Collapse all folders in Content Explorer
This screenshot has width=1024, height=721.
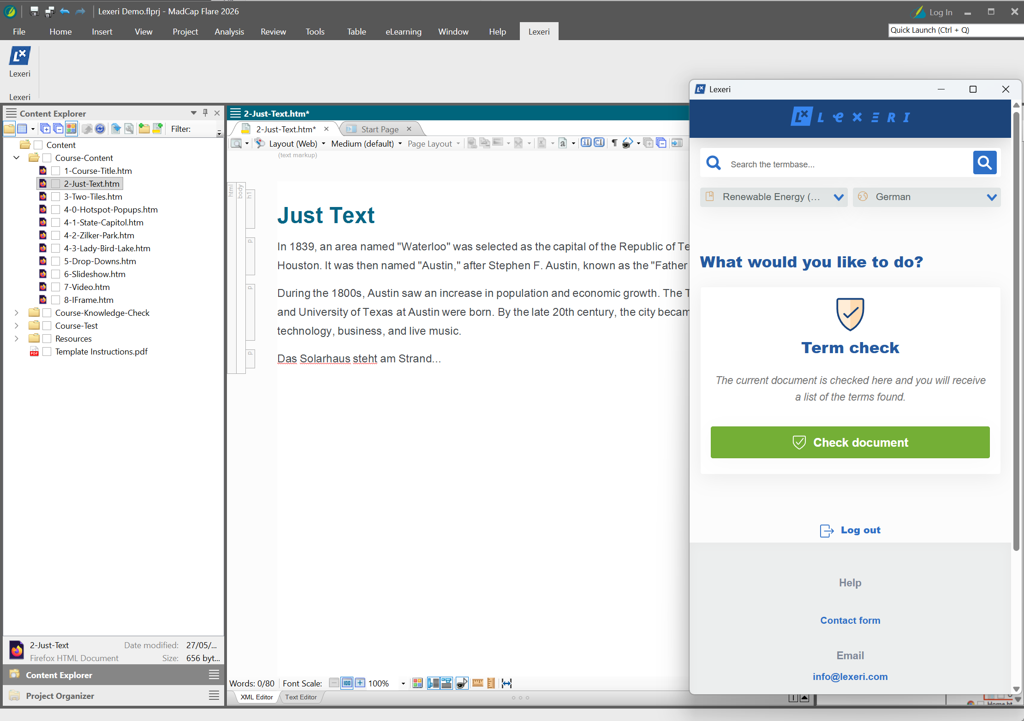click(x=59, y=129)
